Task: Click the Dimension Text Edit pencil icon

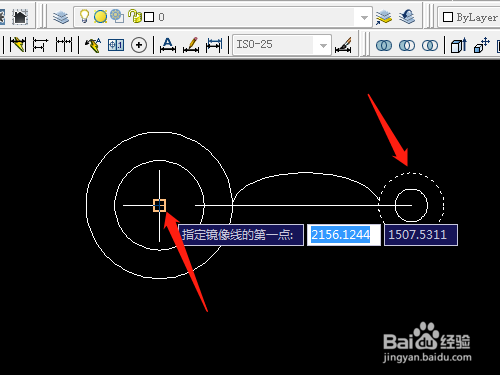Action: click(191, 45)
